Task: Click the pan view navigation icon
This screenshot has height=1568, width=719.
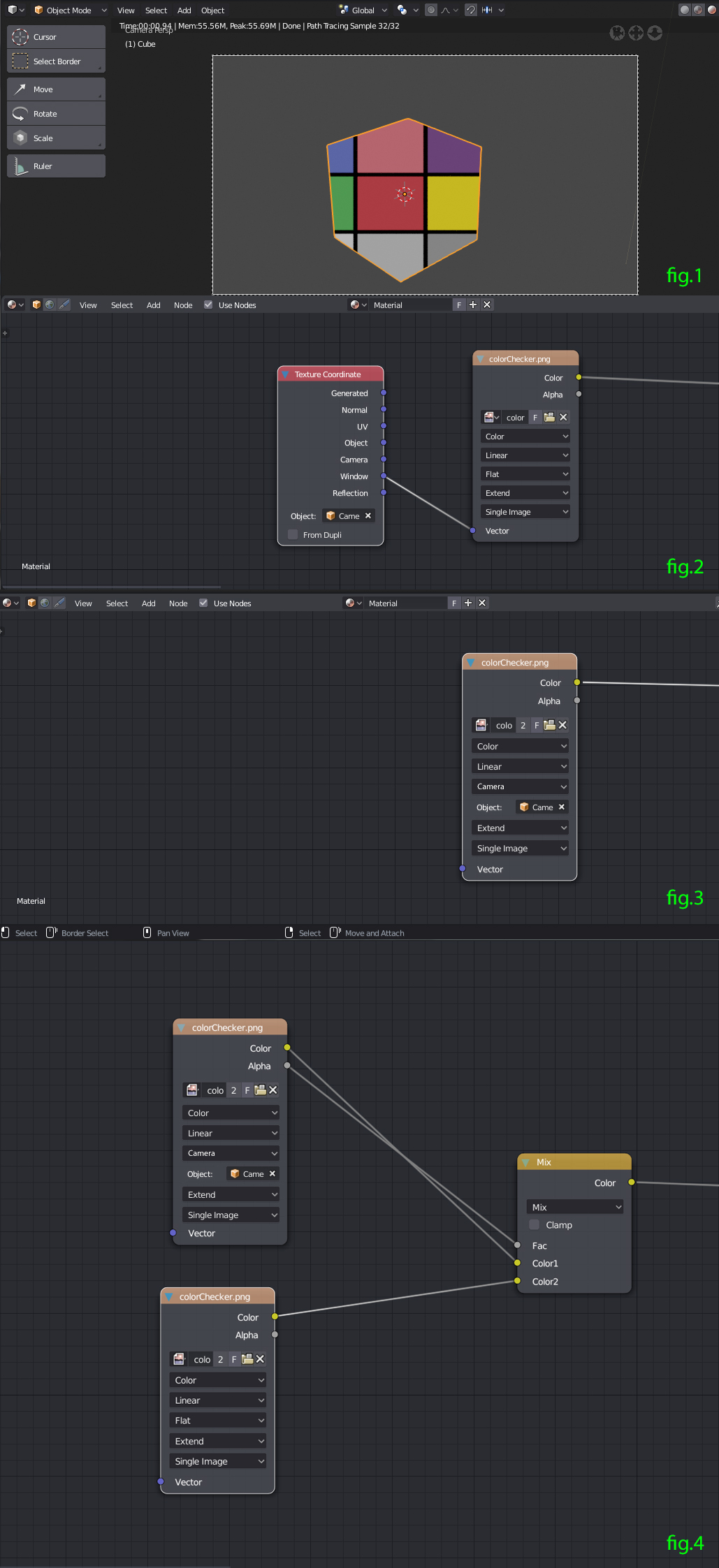Action: [x=636, y=33]
